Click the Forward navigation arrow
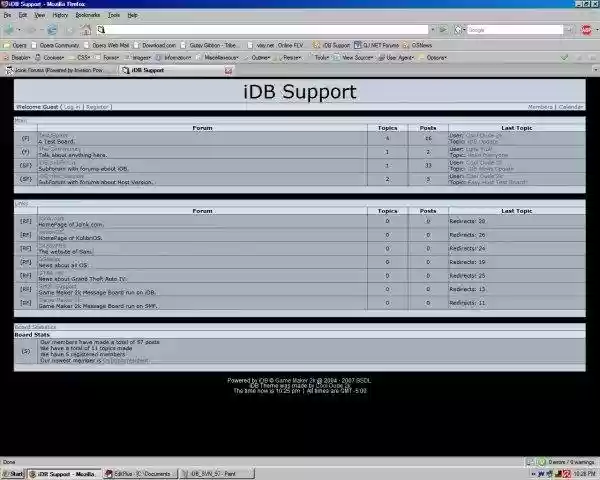 click(32, 29)
